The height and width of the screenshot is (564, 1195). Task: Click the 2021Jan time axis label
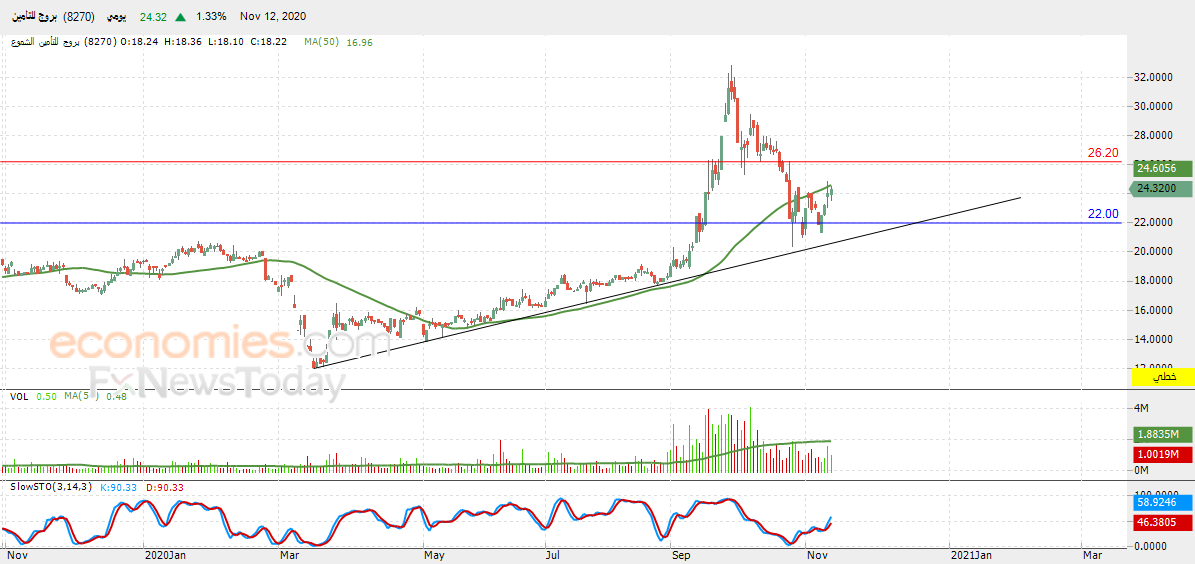coord(972,555)
